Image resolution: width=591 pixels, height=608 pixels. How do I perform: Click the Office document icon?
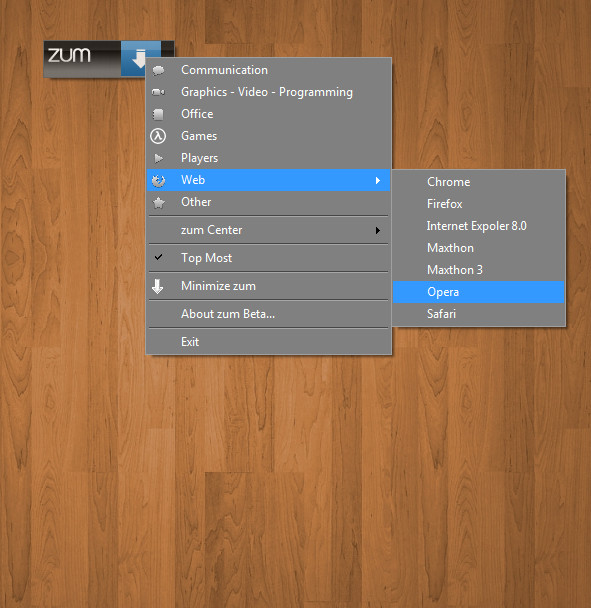coord(158,114)
